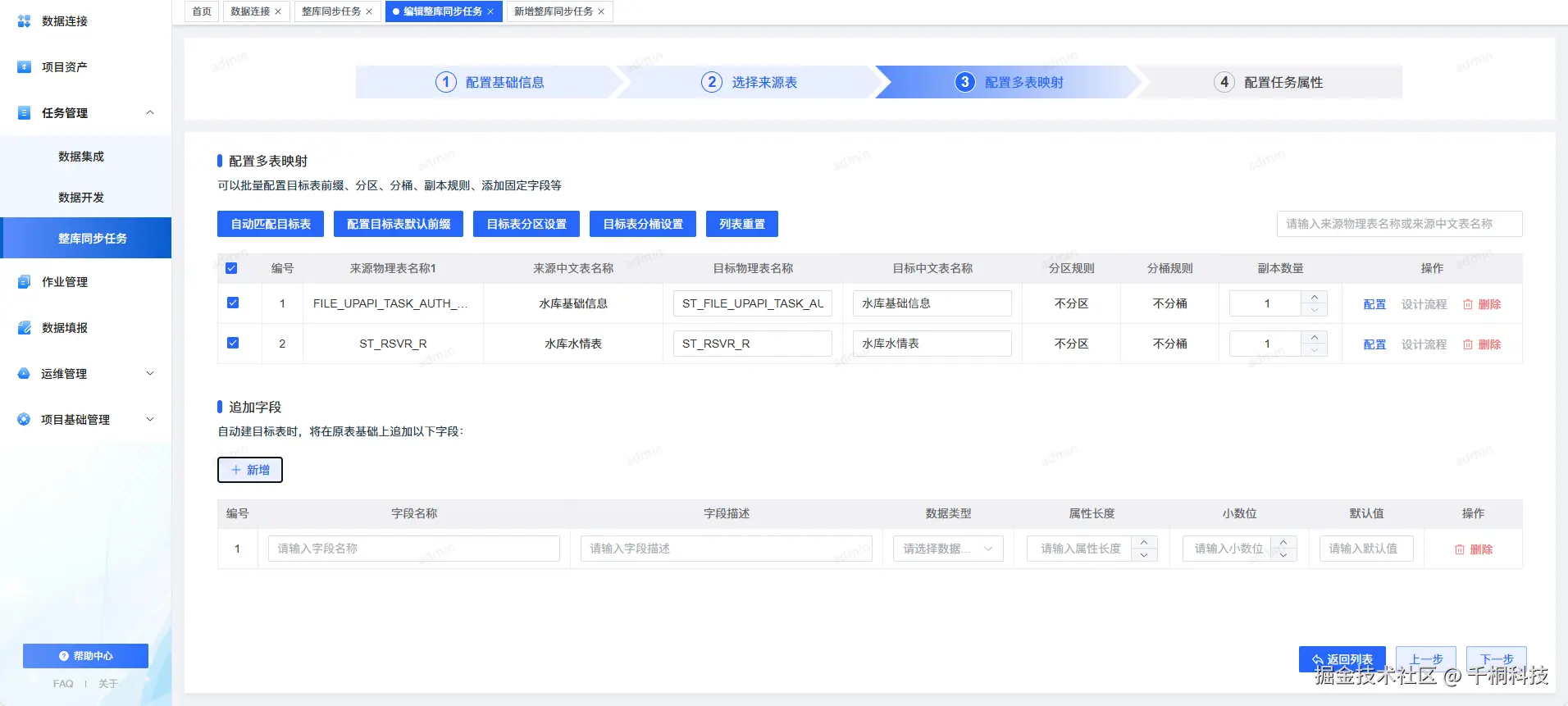Click step 2 circle 选择来源表
This screenshot has height=706, width=1568.
[x=712, y=82]
